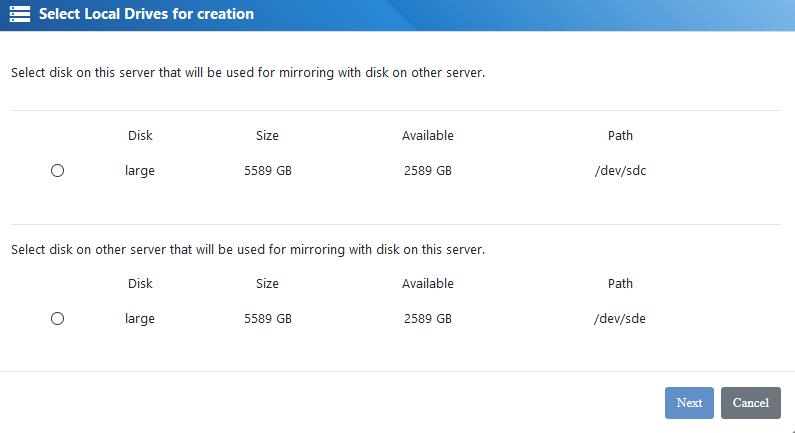
Task: Cancel the drive selection dialog
Action: point(750,403)
